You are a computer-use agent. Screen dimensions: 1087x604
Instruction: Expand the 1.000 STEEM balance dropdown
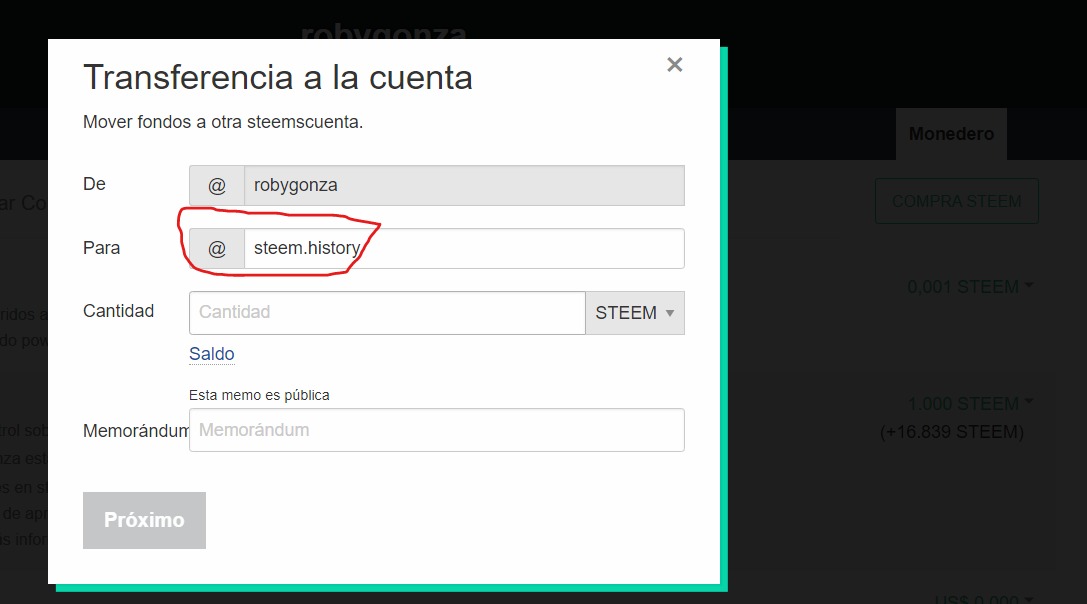[x=971, y=403]
